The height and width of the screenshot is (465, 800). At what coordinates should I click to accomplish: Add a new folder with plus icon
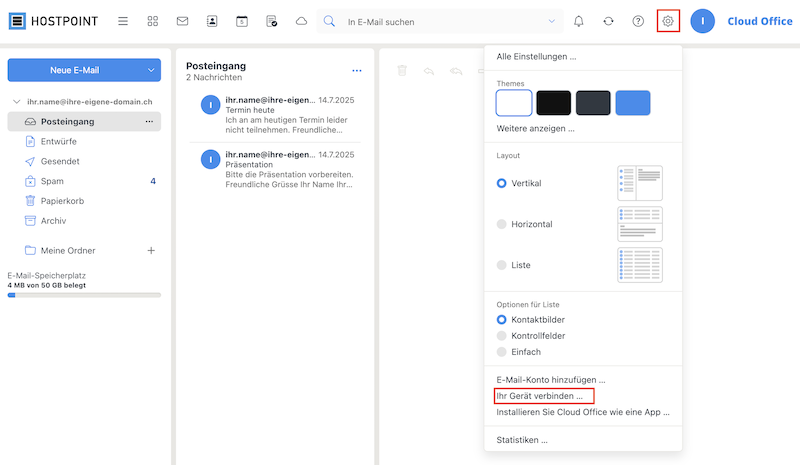point(151,250)
